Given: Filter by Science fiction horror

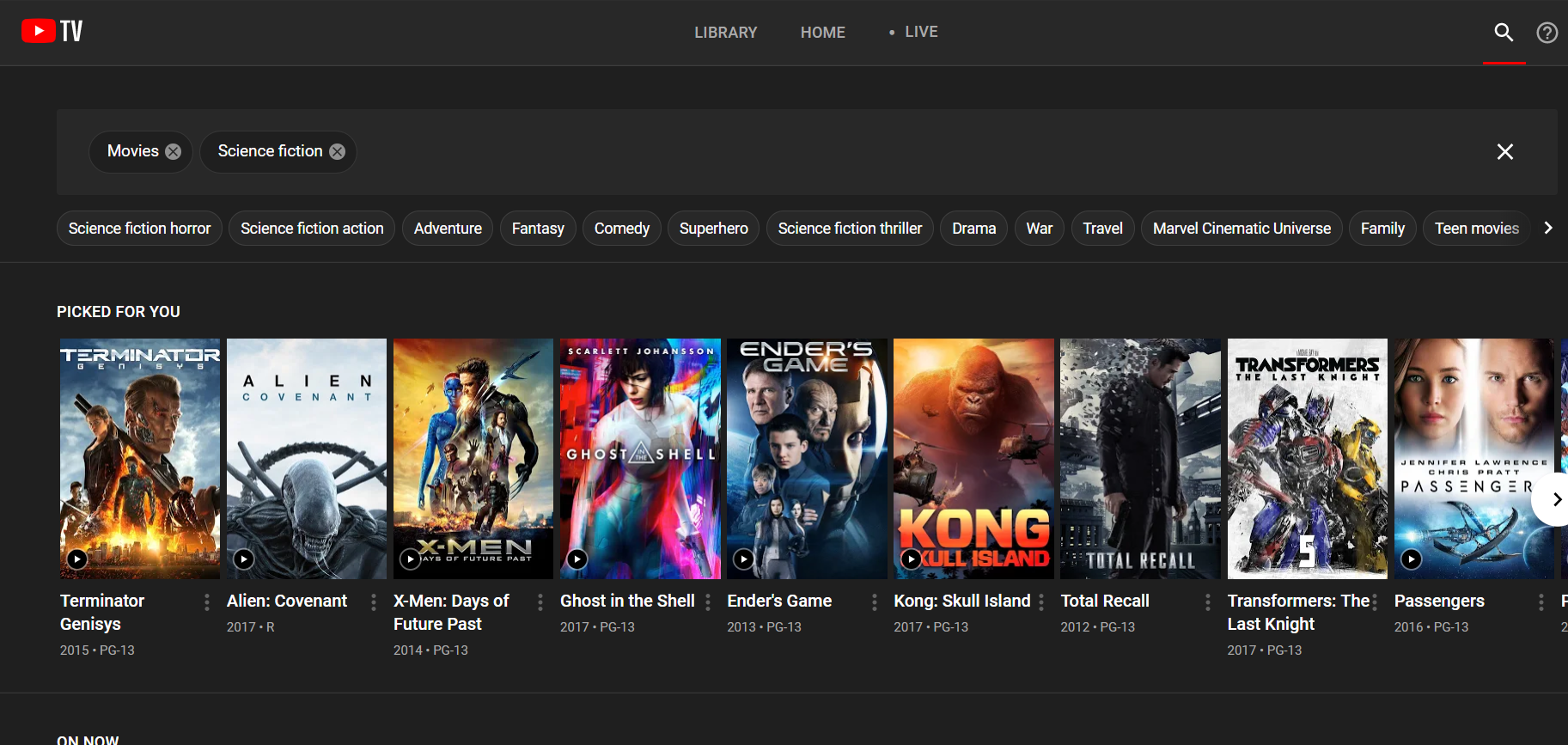Looking at the screenshot, I should (x=139, y=228).
